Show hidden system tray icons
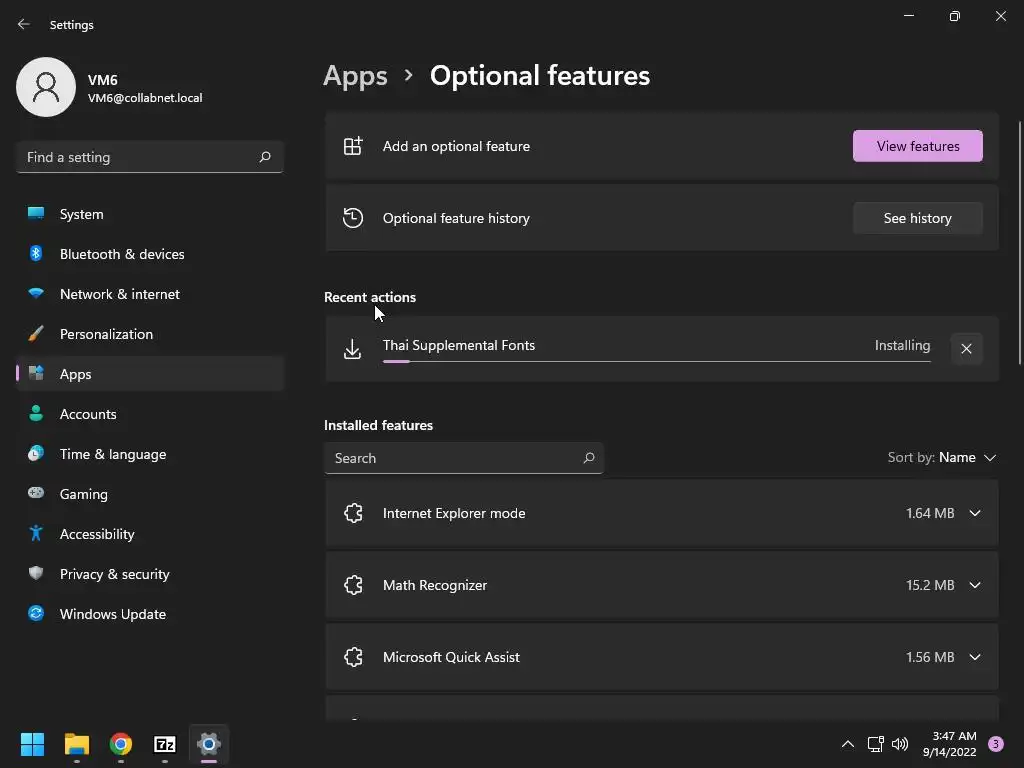Image resolution: width=1024 pixels, height=768 pixels. tap(847, 744)
